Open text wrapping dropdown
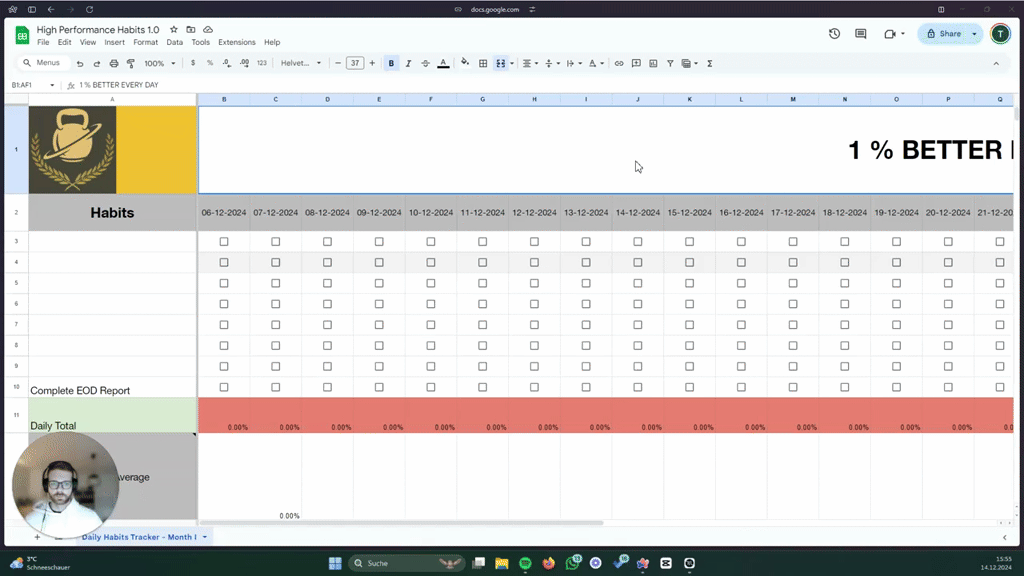The height and width of the screenshot is (576, 1024). coord(574,63)
